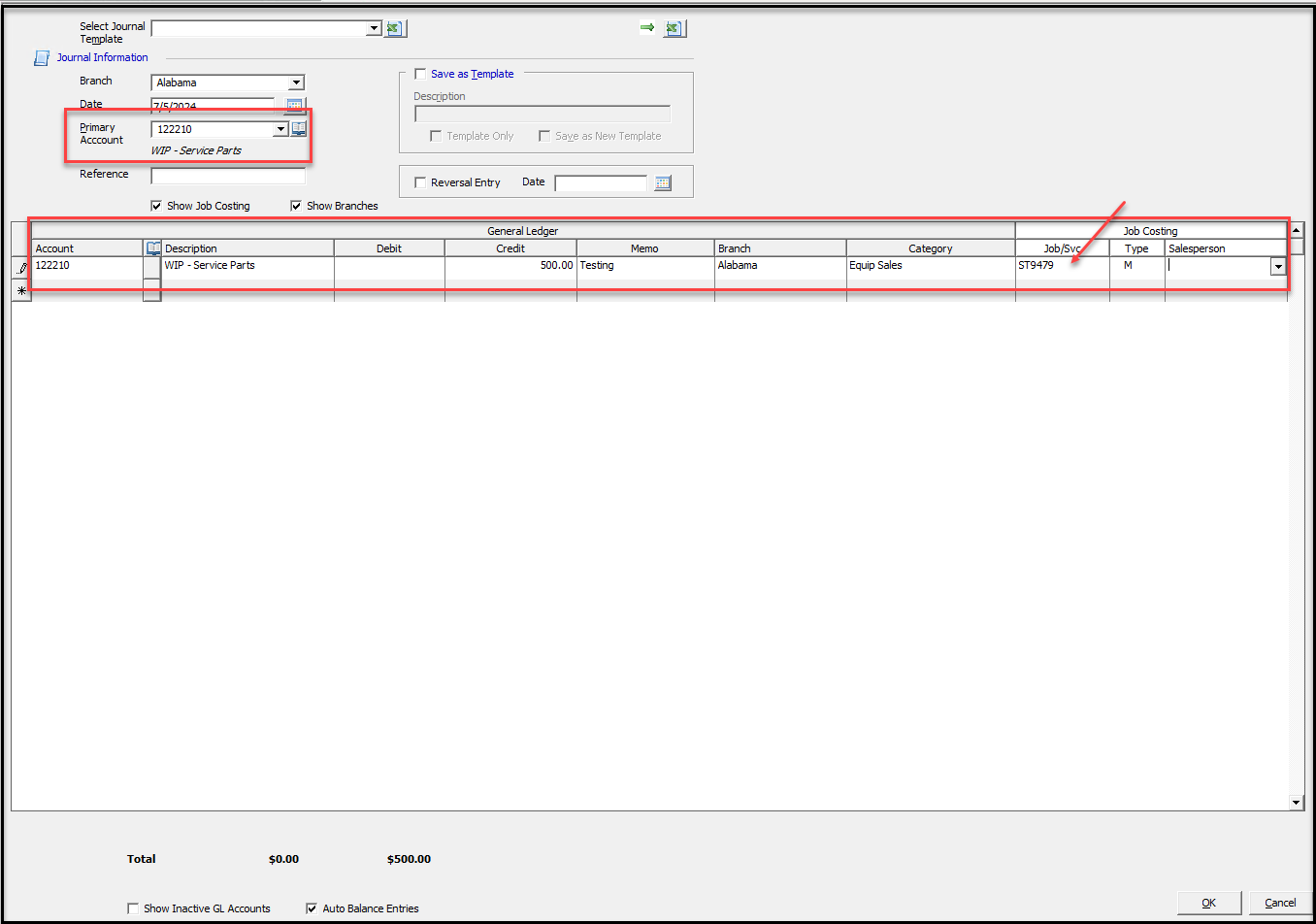Disable Auto Balance Entries

click(312, 908)
